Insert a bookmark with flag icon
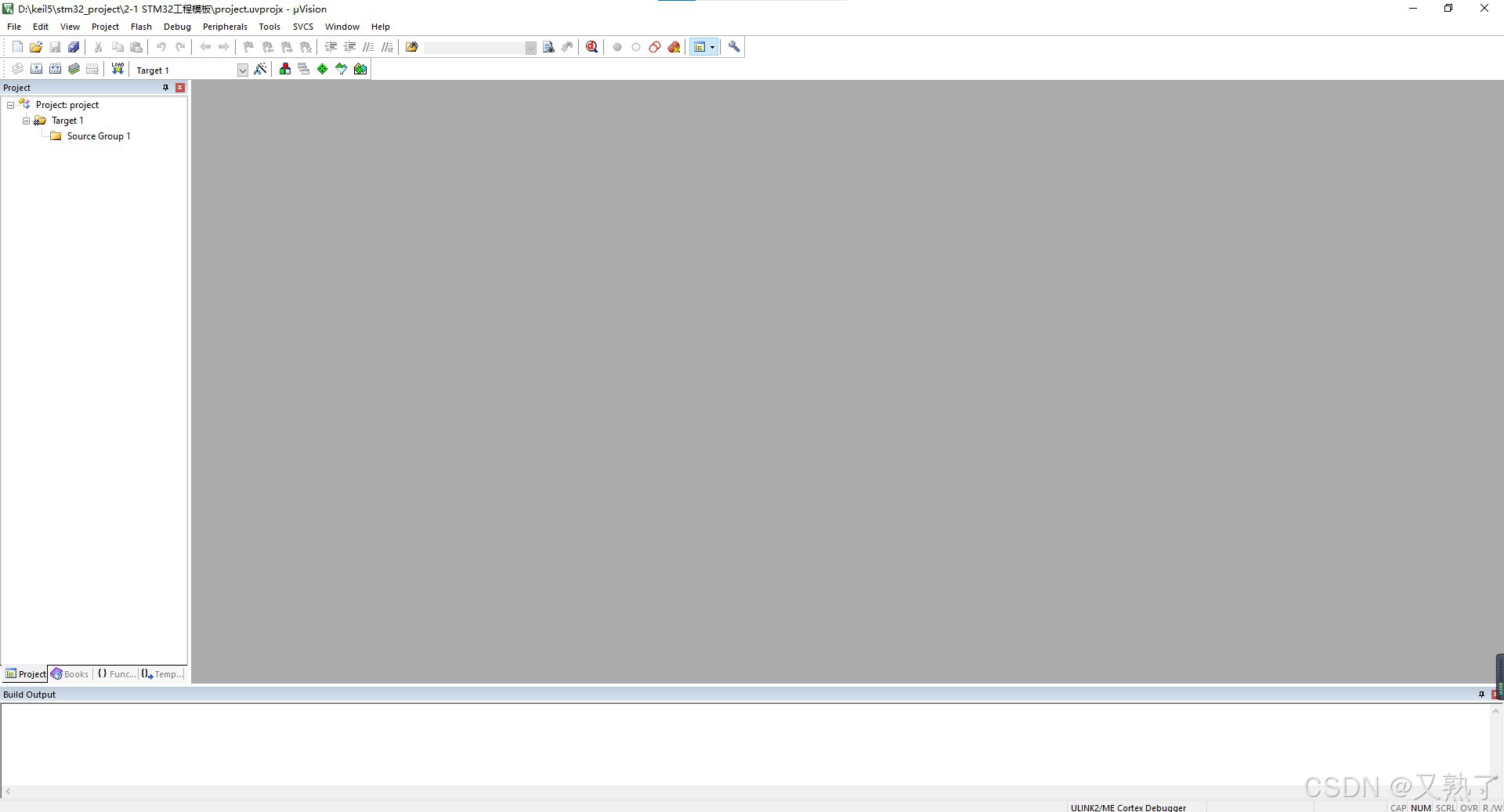 [249, 47]
